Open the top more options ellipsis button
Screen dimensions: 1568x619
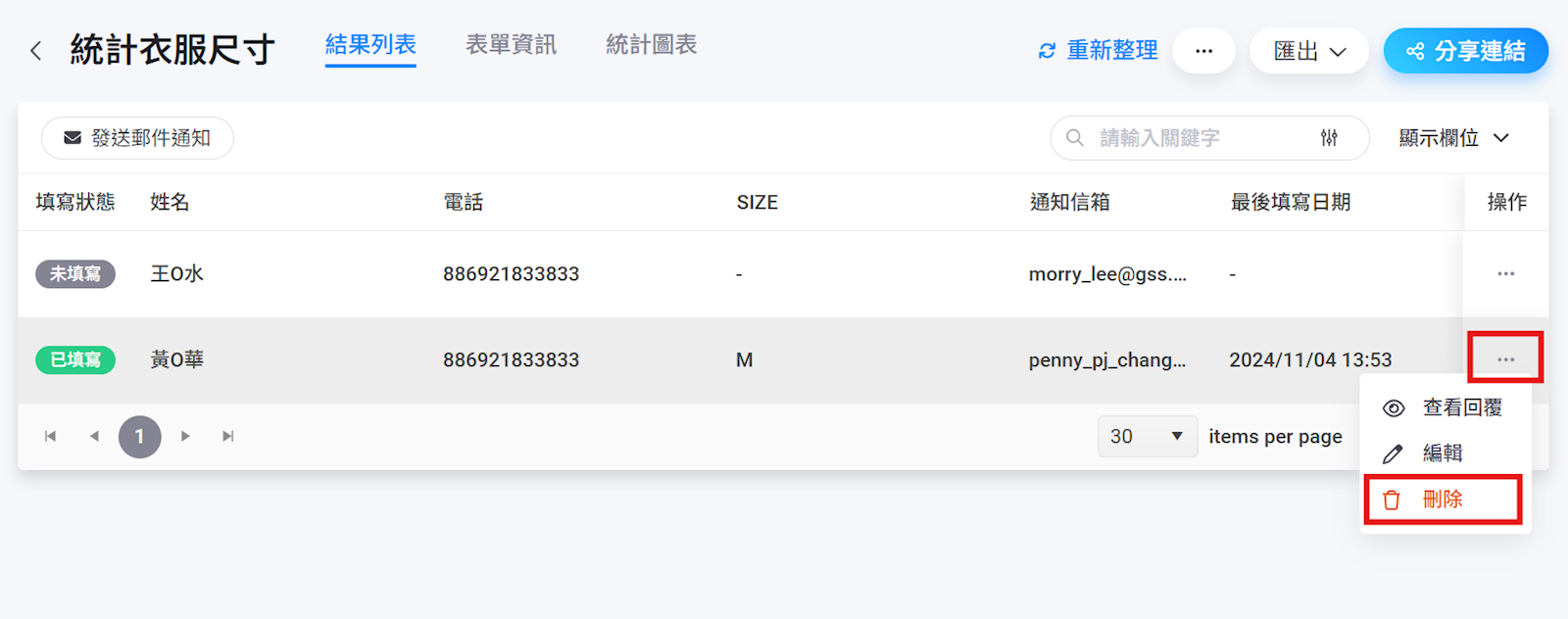pyautogui.click(x=1203, y=51)
